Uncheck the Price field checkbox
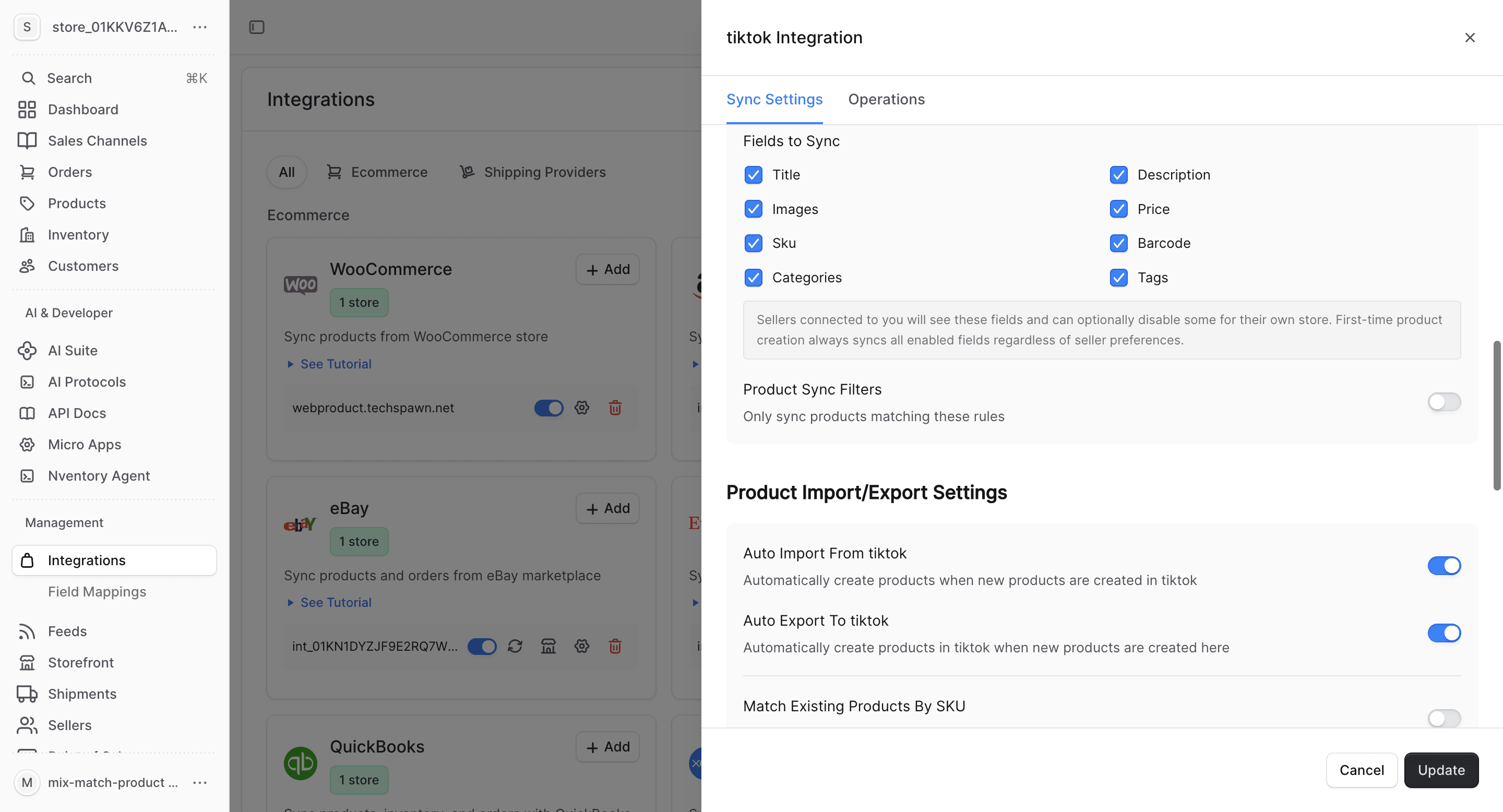Image resolution: width=1503 pixels, height=812 pixels. 1118,209
